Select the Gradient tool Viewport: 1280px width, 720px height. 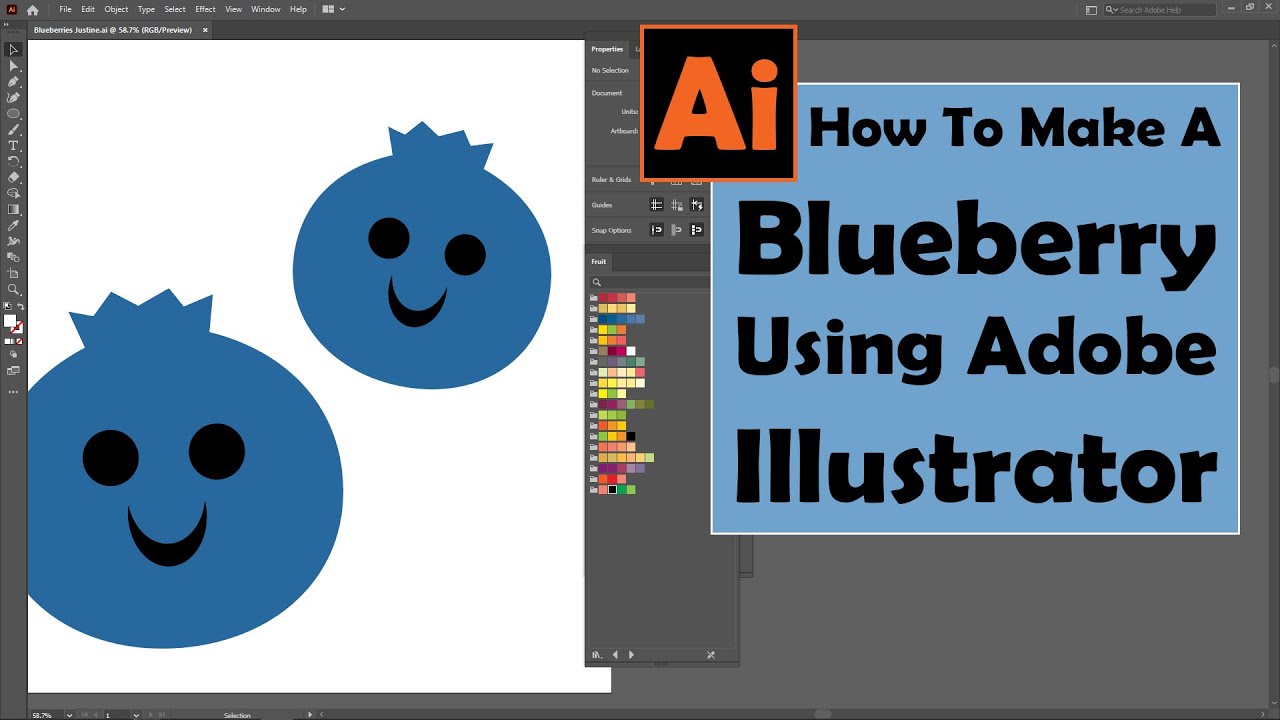point(14,209)
